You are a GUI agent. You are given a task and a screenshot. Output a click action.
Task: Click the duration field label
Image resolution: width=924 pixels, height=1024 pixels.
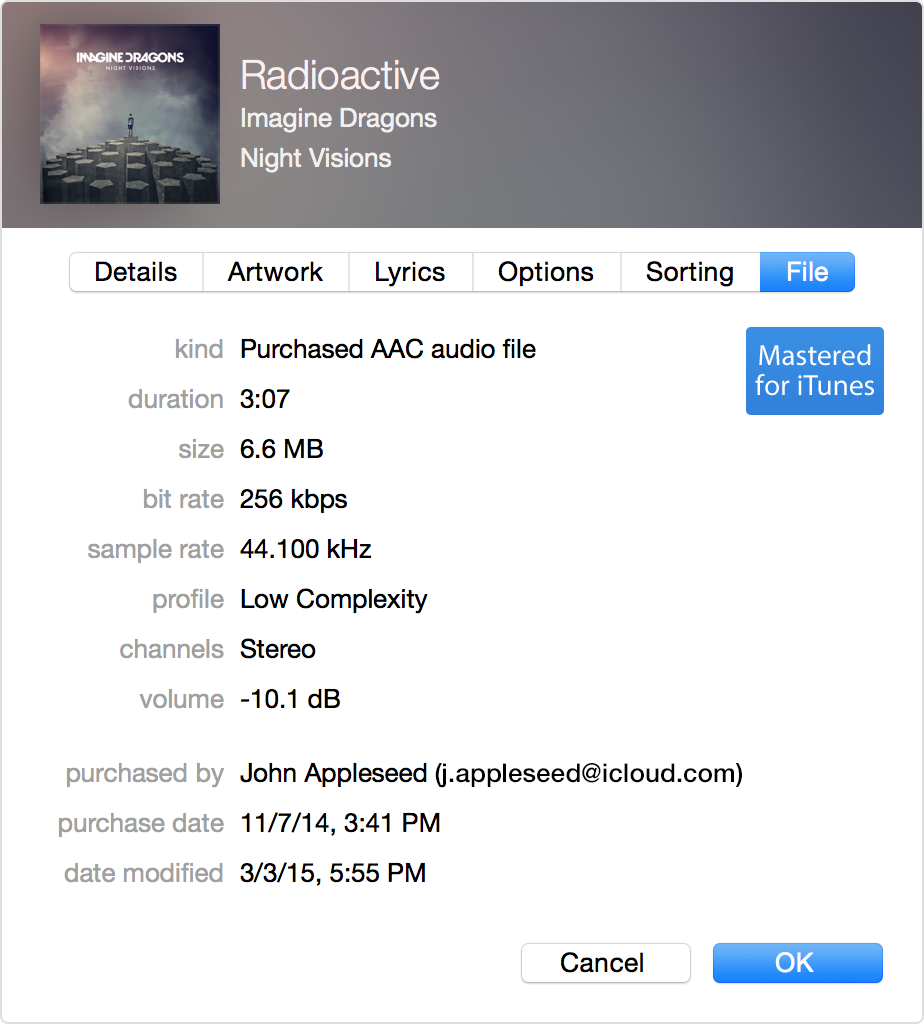click(176, 399)
